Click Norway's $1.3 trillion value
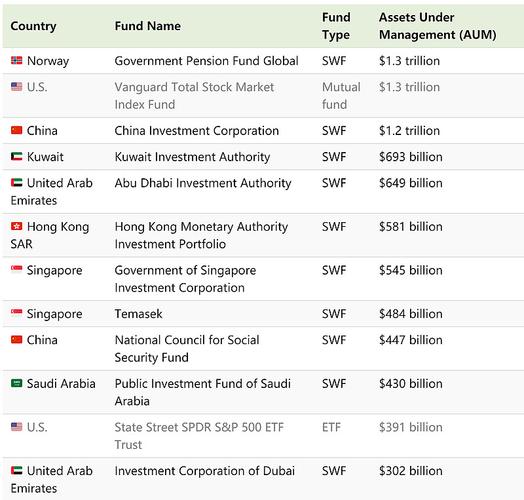The height and width of the screenshot is (500, 524). pyautogui.click(x=409, y=61)
